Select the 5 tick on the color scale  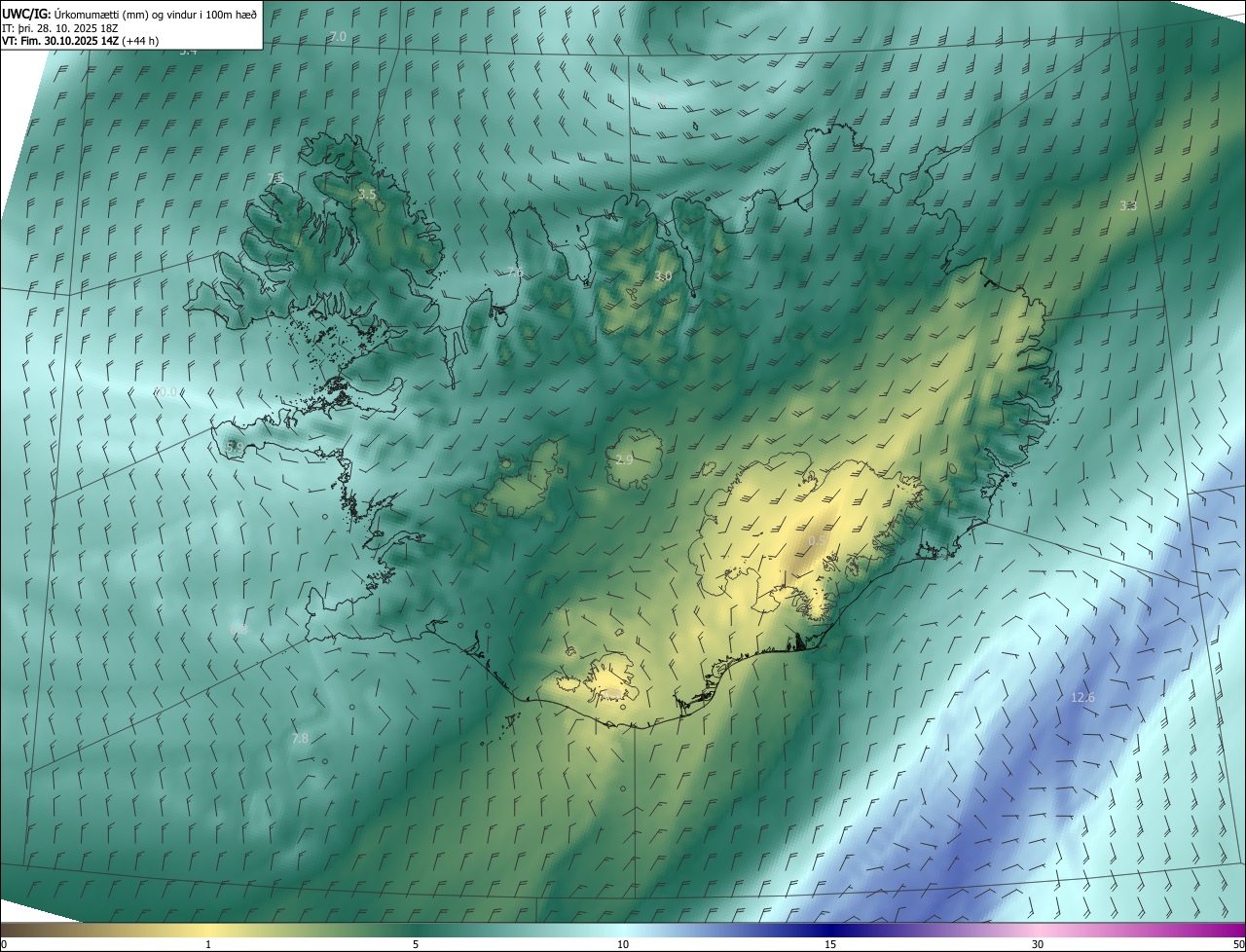pyautogui.click(x=416, y=944)
